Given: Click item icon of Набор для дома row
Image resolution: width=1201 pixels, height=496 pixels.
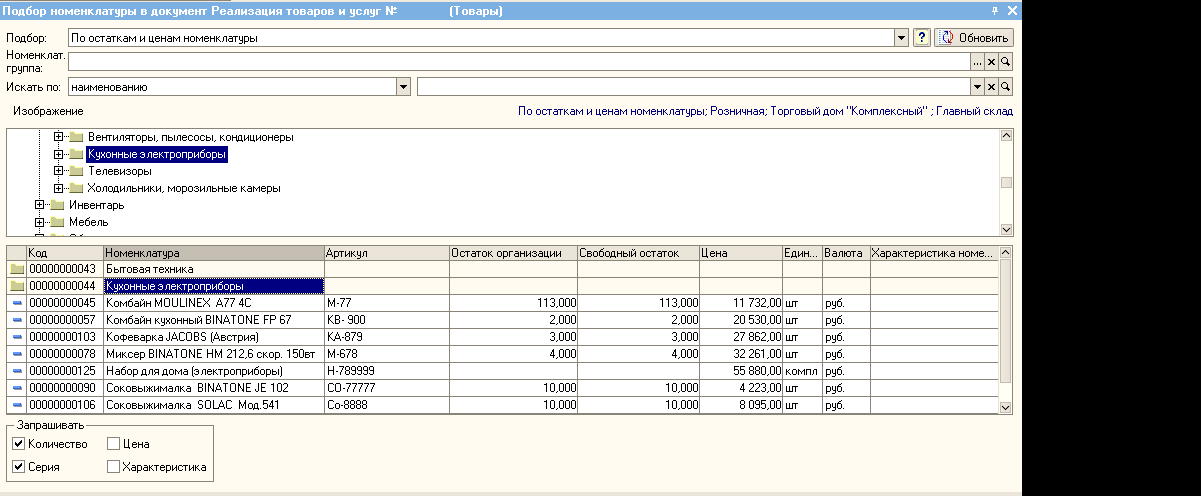Looking at the screenshot, I should [x=16, y=371].
